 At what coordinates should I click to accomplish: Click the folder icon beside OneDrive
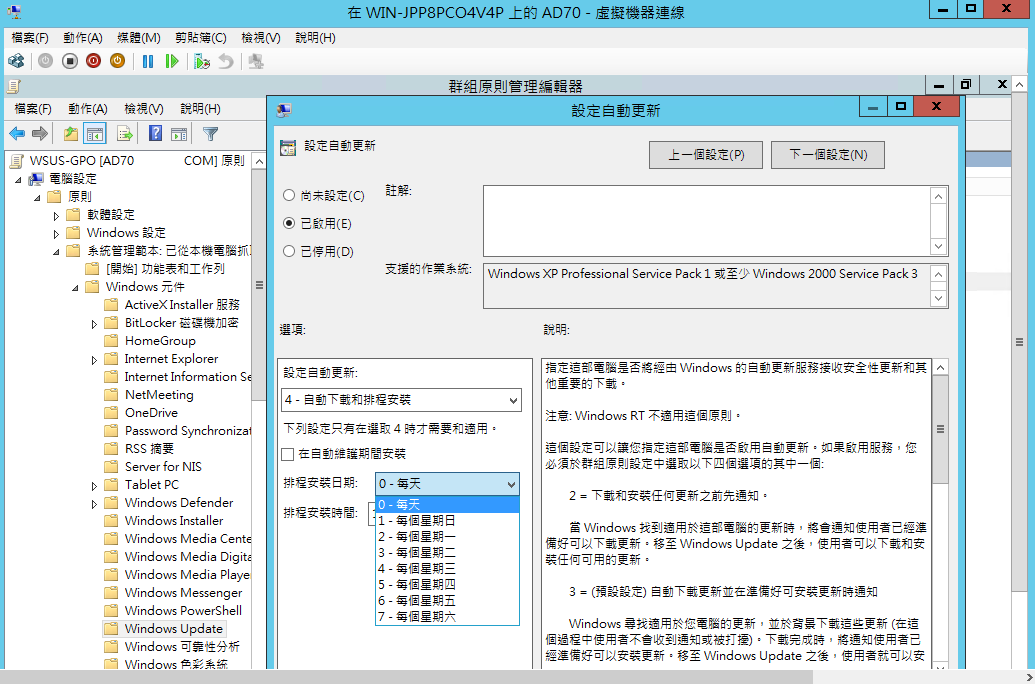point(111,413)
